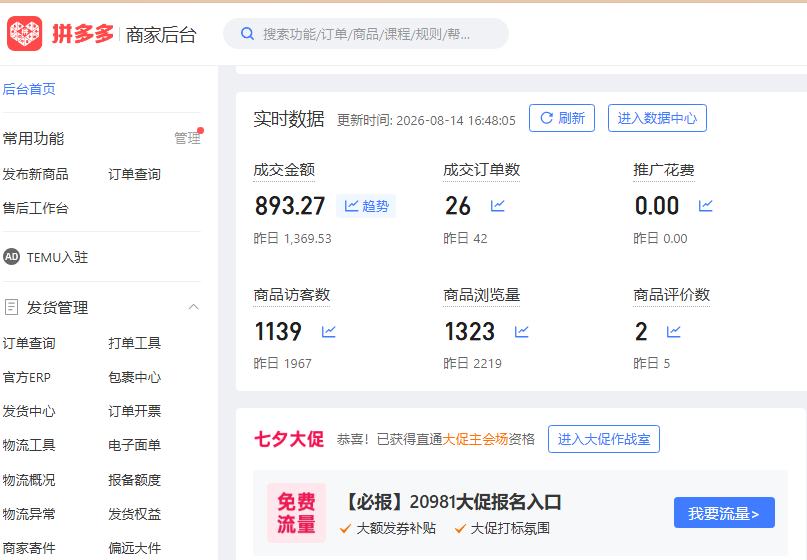Click the 商品访客数 metric label
Viewport: 807px width, 560px height.
coord(292,295)
